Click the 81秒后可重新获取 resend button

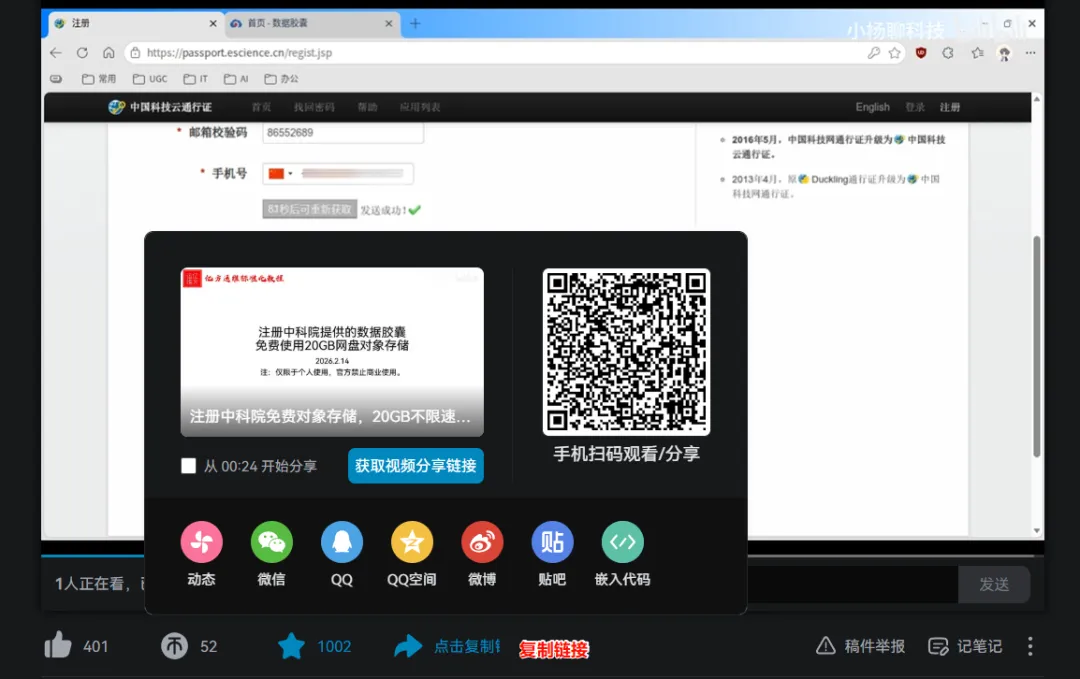click(x=309, y=209)
